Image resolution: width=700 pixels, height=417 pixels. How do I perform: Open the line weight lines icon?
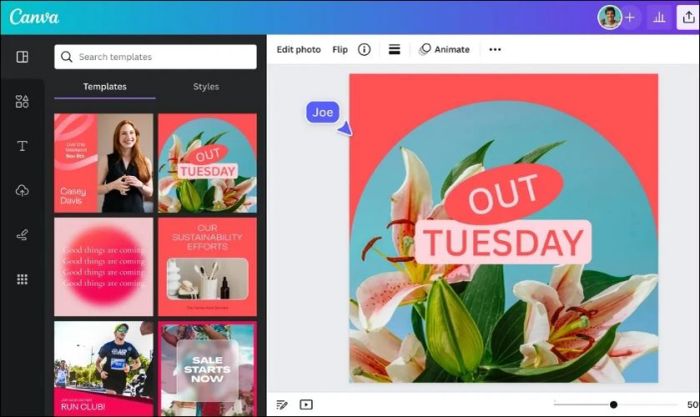[394, 49]
